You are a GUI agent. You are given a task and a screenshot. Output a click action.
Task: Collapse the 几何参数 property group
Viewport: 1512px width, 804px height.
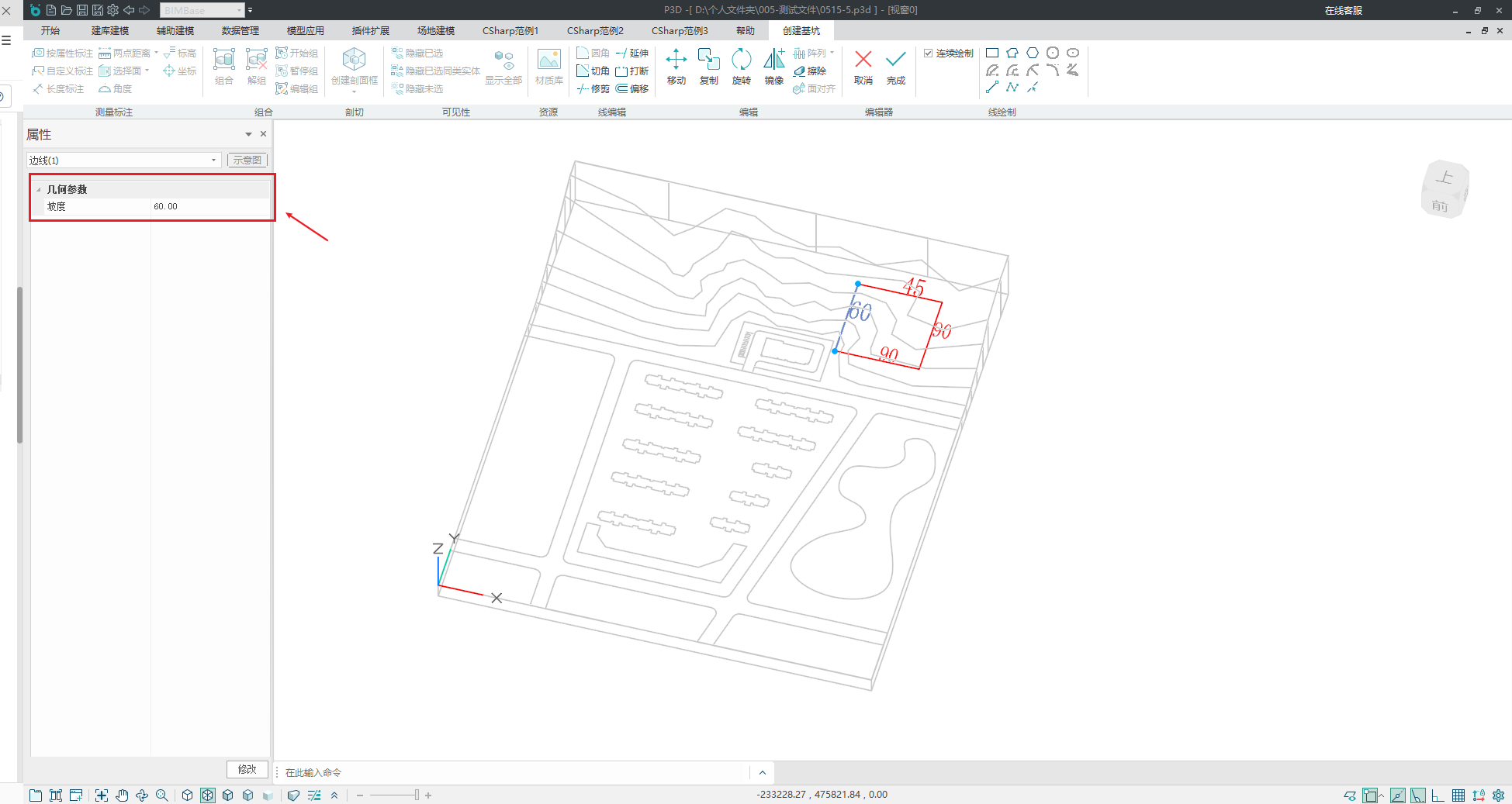tap(39, 189)
